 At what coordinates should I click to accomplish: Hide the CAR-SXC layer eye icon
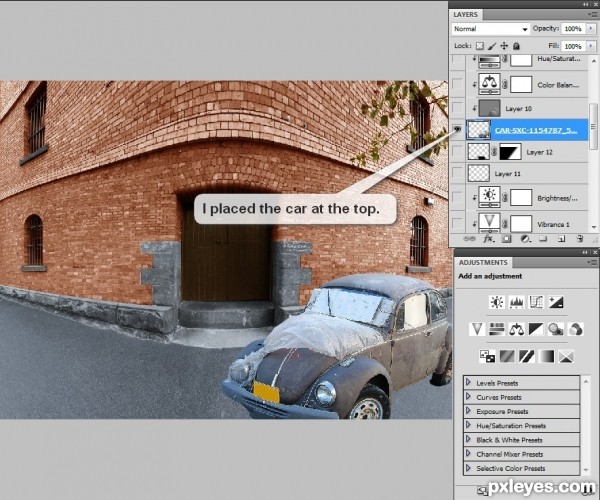coord(457,130)
